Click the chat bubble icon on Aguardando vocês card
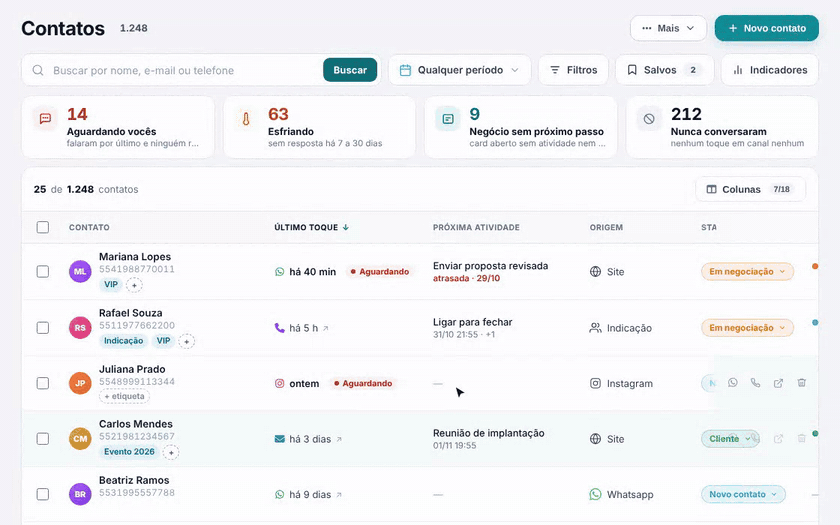840x525 pixels. point(46,118)
